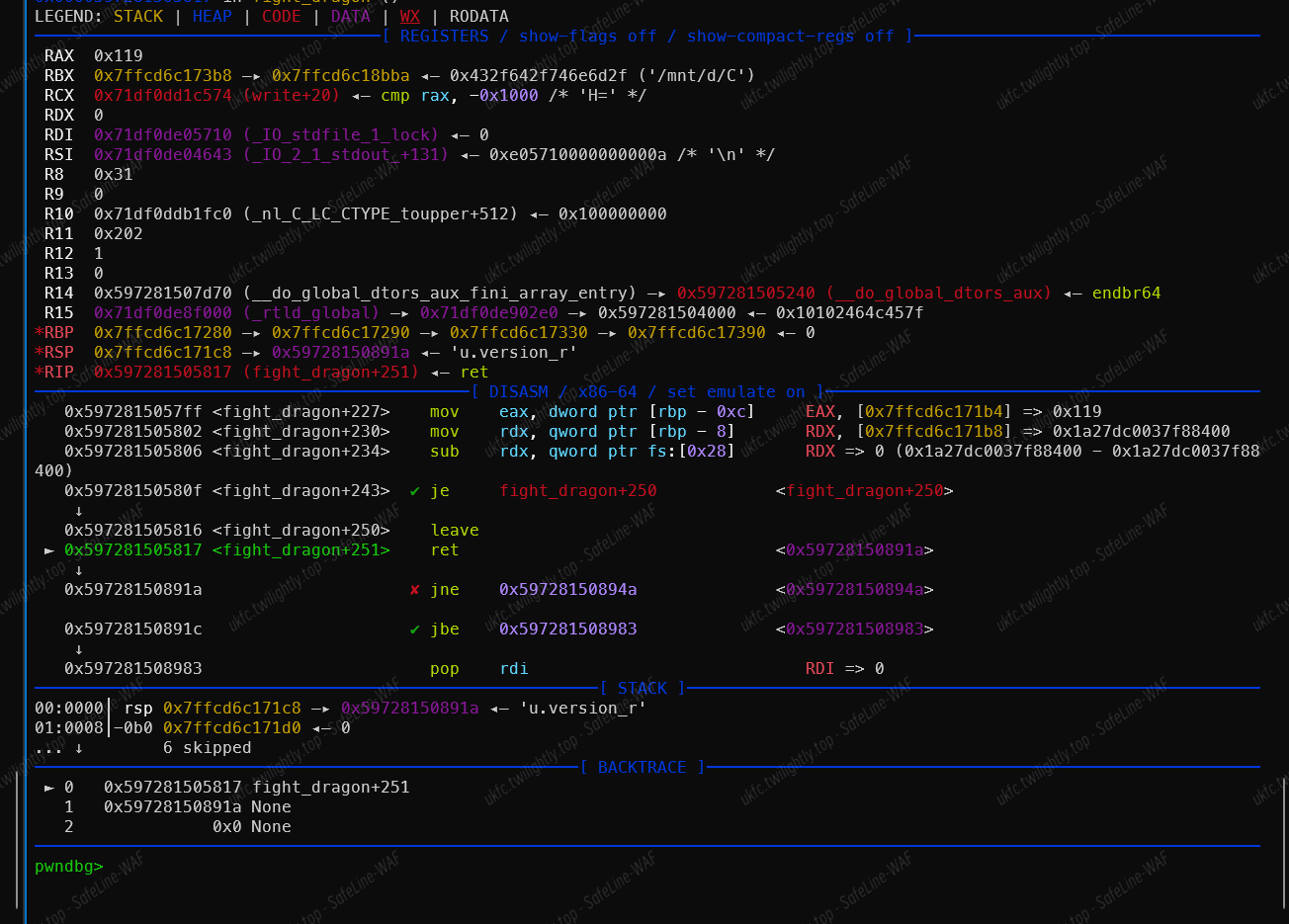The image size is (1289, 924).
Task: Click the fight_dragon+250 jump target
Action: click(577, 491)
